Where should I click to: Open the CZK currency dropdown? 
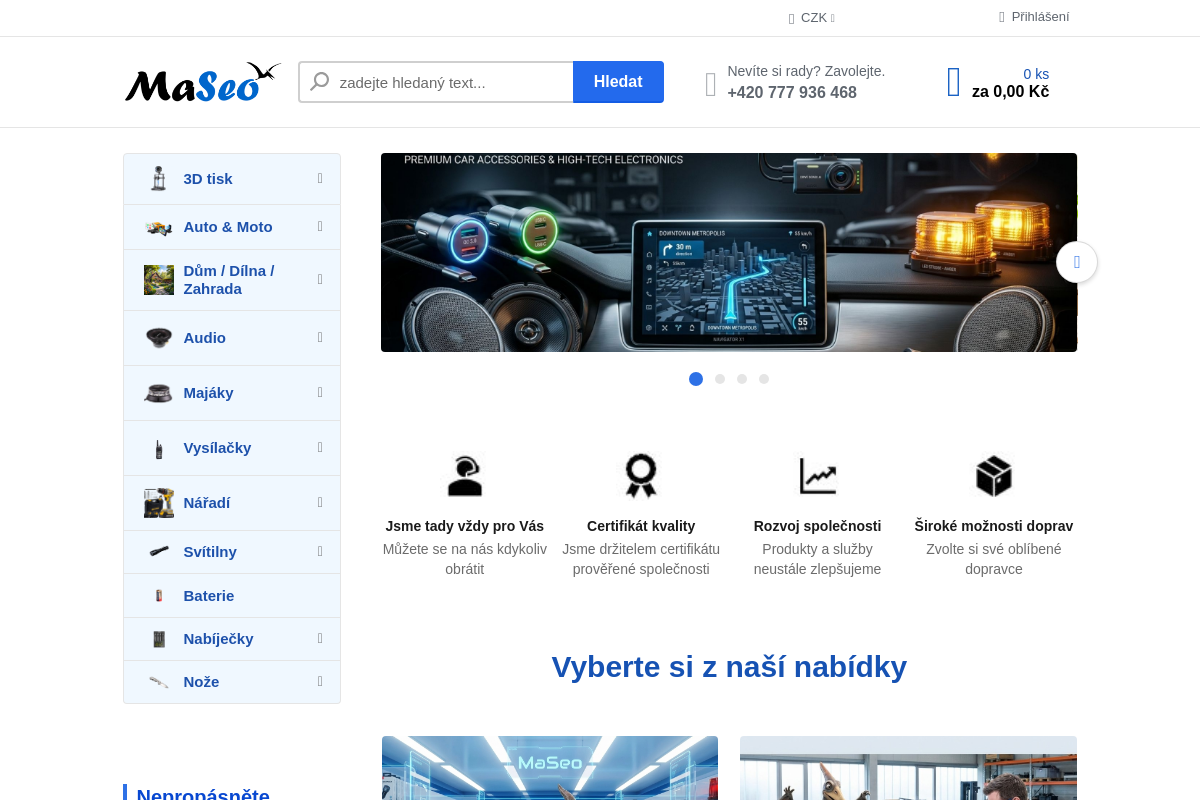coord(813,18)
